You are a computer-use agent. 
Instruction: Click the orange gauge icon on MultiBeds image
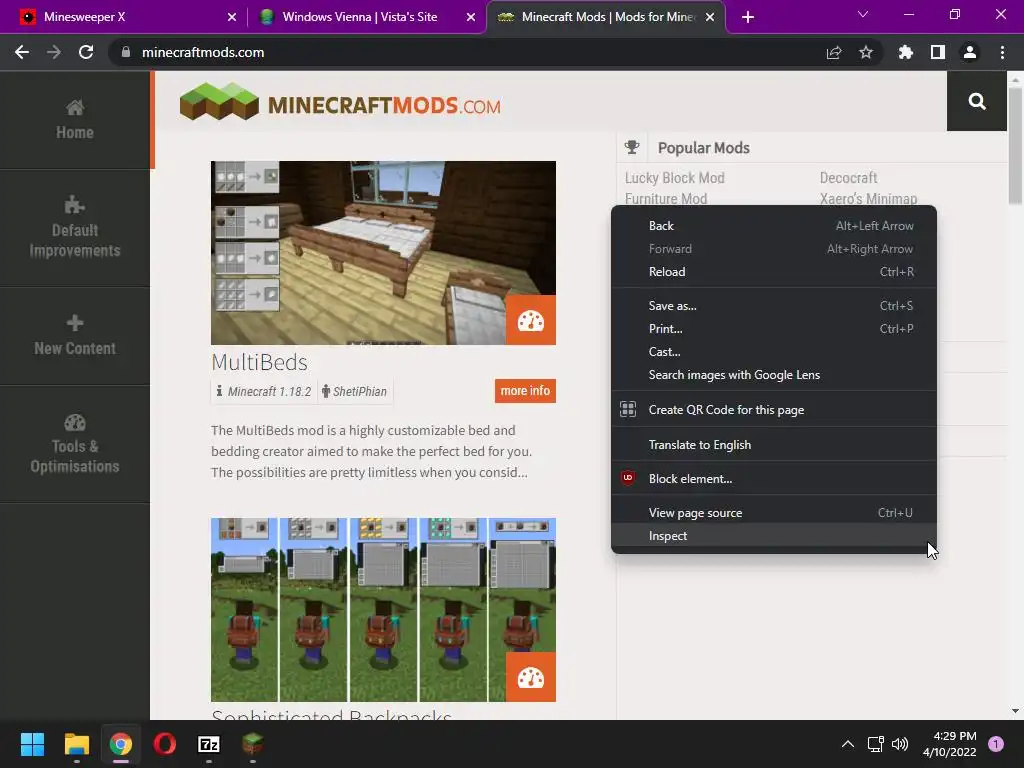click(x=531, y=320)
